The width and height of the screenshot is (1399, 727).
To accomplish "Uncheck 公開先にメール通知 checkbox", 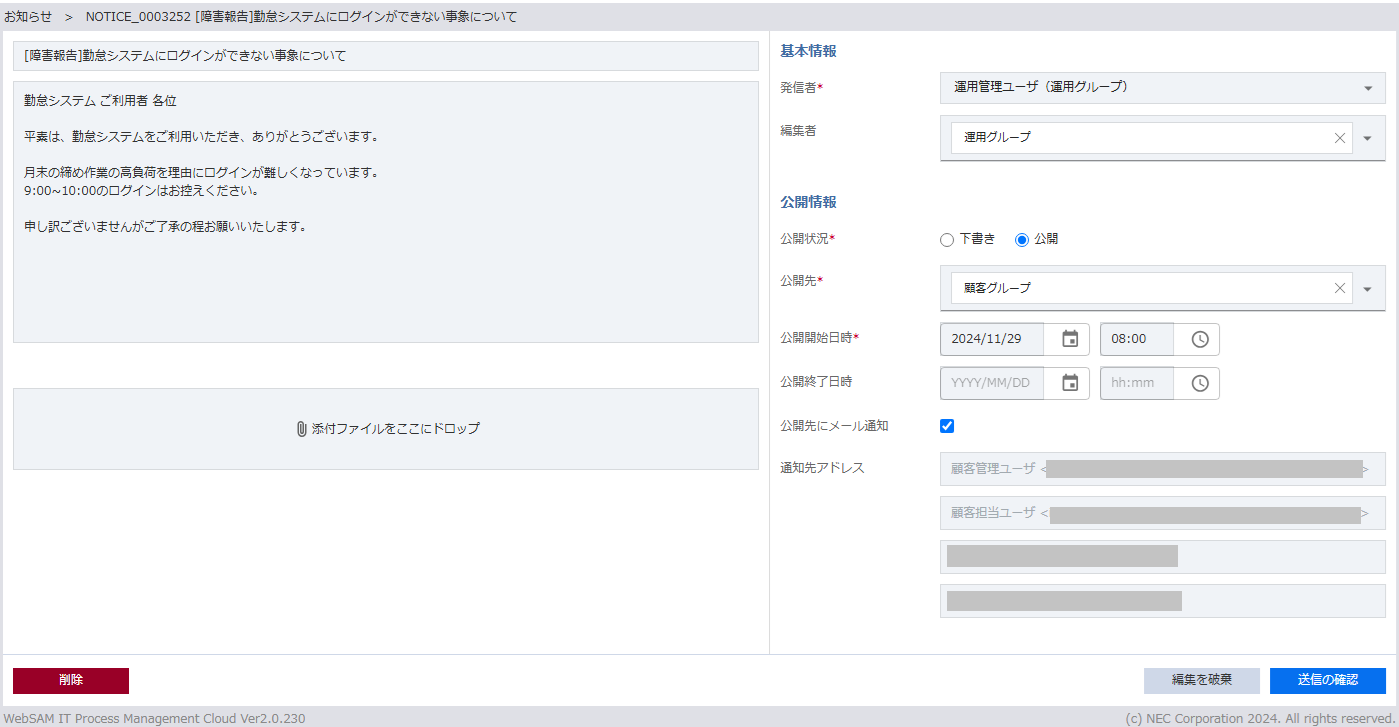I will tap(947, 426).
